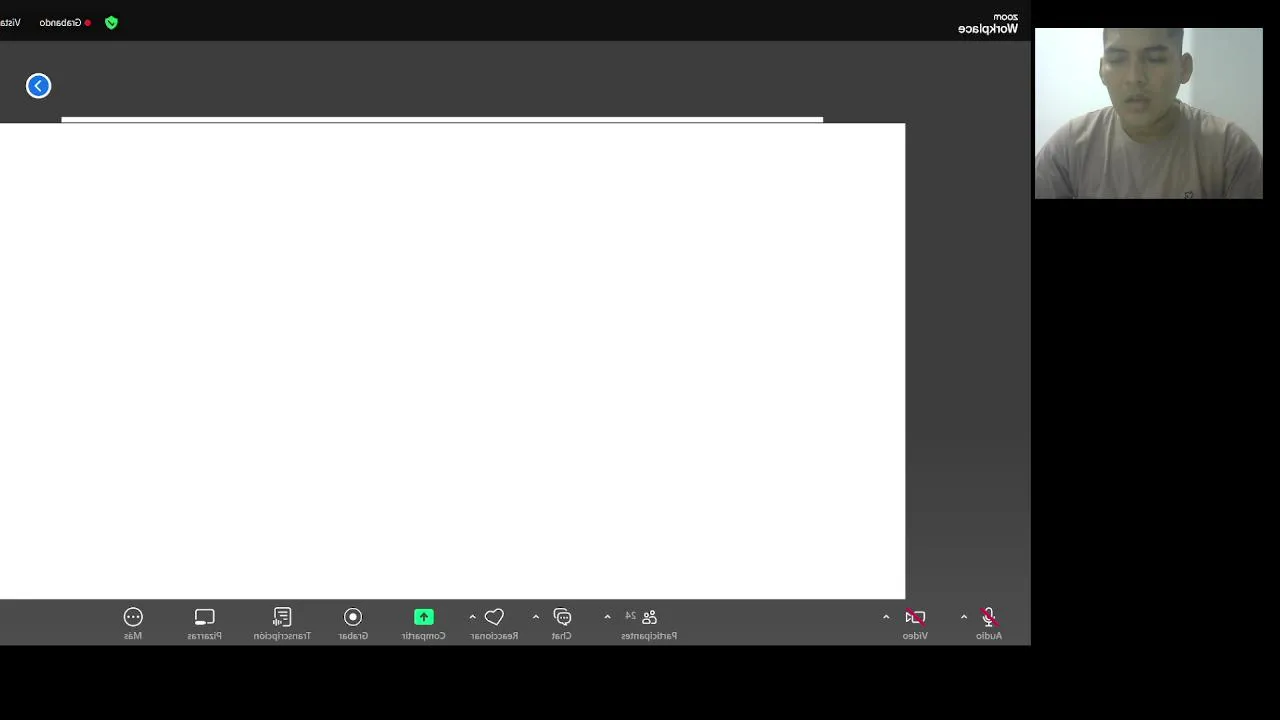
Task: Click the Grabar record button
Action: (353, 623)
